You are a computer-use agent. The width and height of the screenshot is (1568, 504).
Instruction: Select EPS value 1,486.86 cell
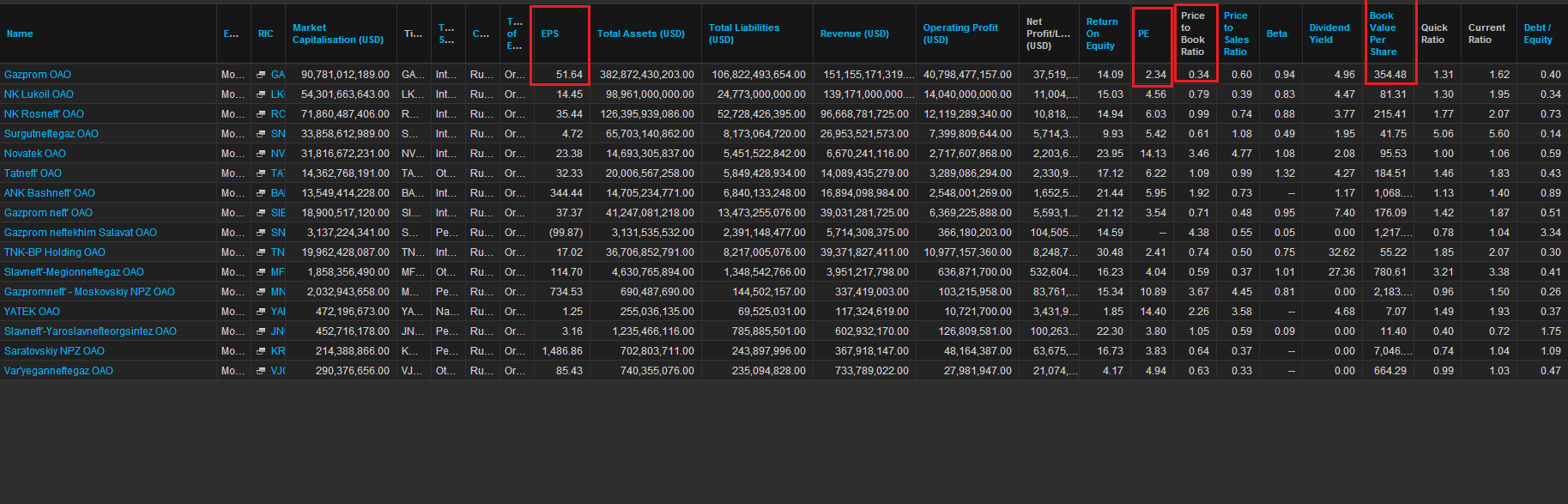tap(562, 351)
